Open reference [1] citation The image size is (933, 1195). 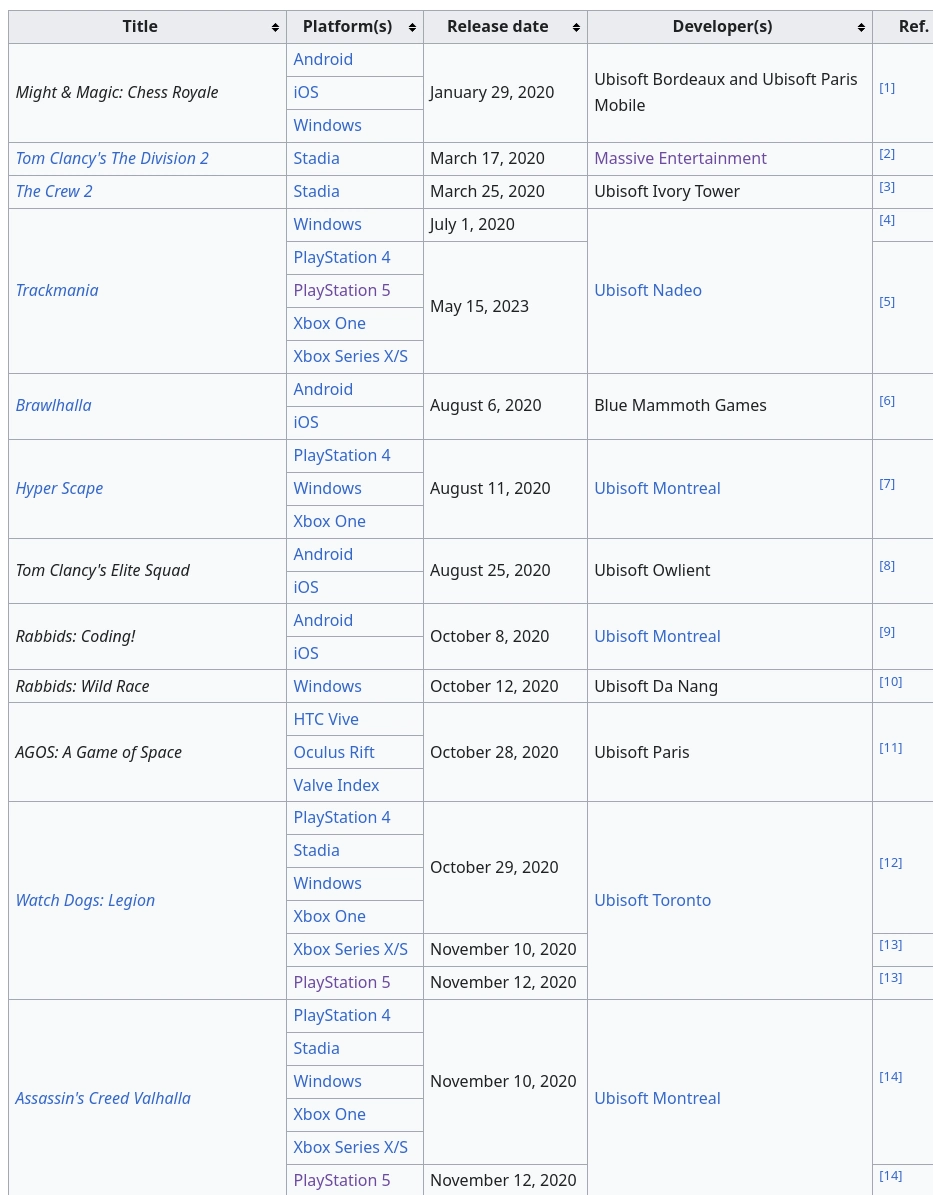point(887,88)
